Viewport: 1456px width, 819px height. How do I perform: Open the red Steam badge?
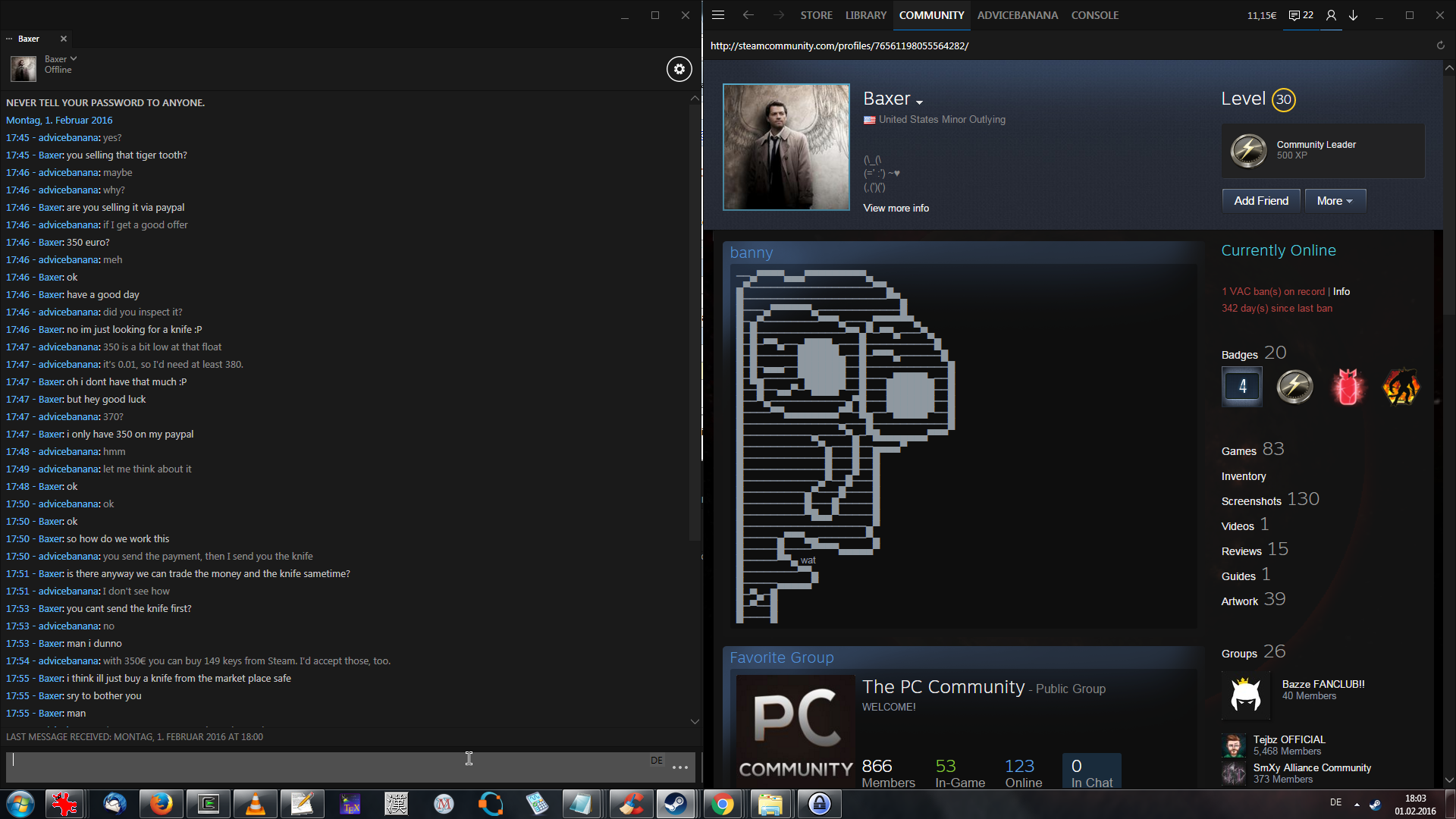point(1348,387)
